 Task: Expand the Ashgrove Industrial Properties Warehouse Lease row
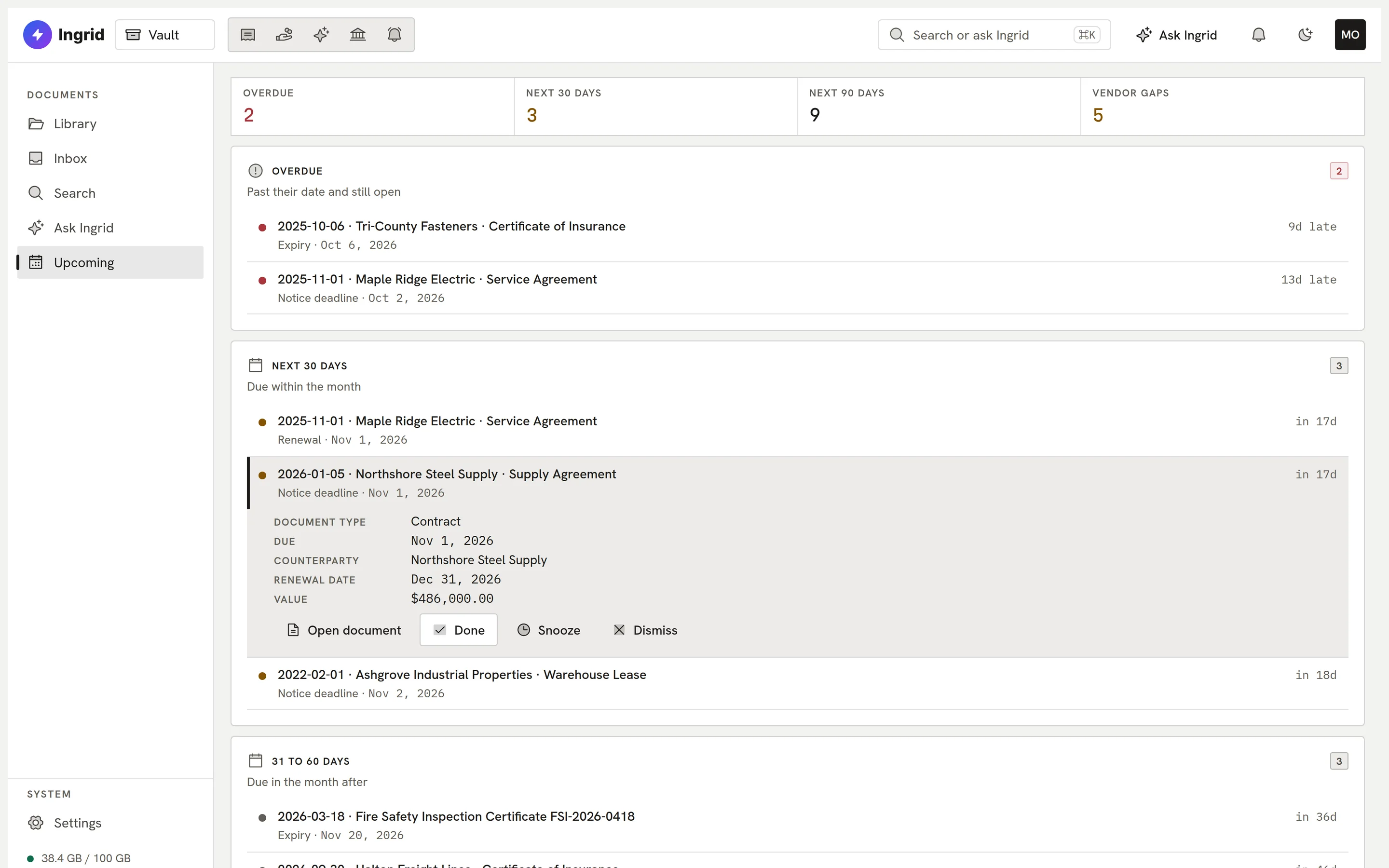click(x=797, y=683)
